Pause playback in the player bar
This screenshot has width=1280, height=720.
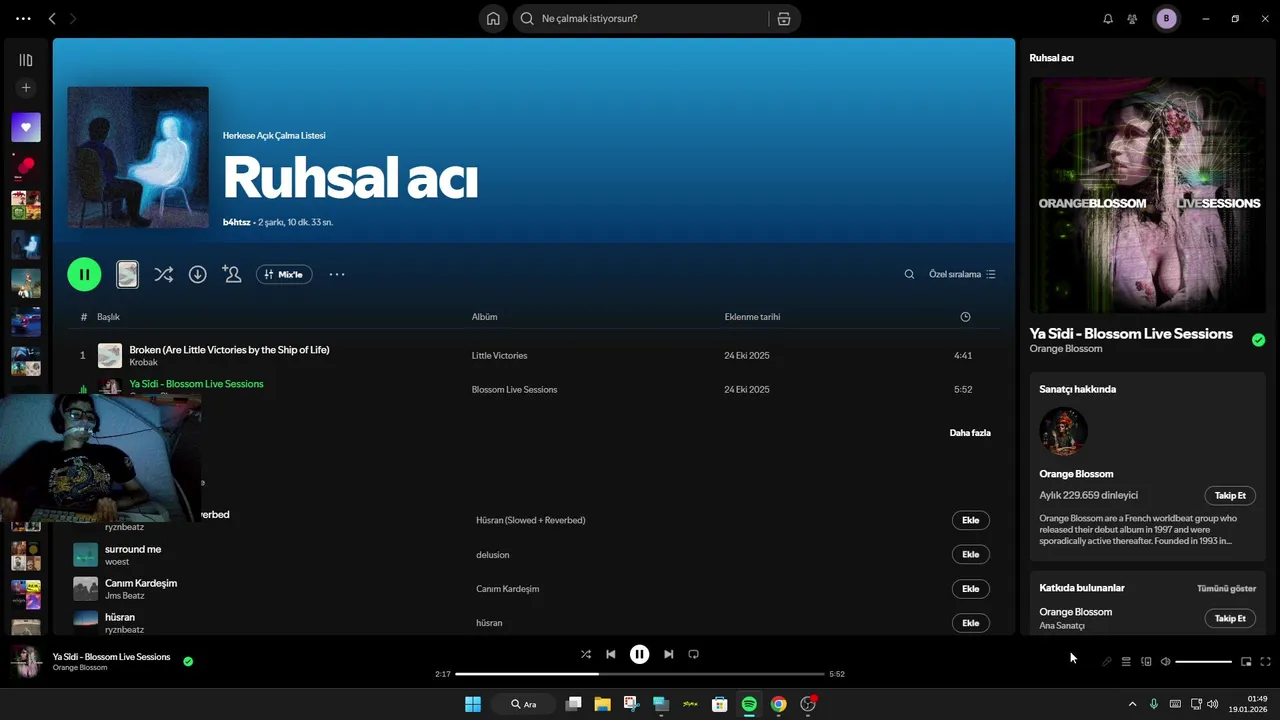pos(639,654)
